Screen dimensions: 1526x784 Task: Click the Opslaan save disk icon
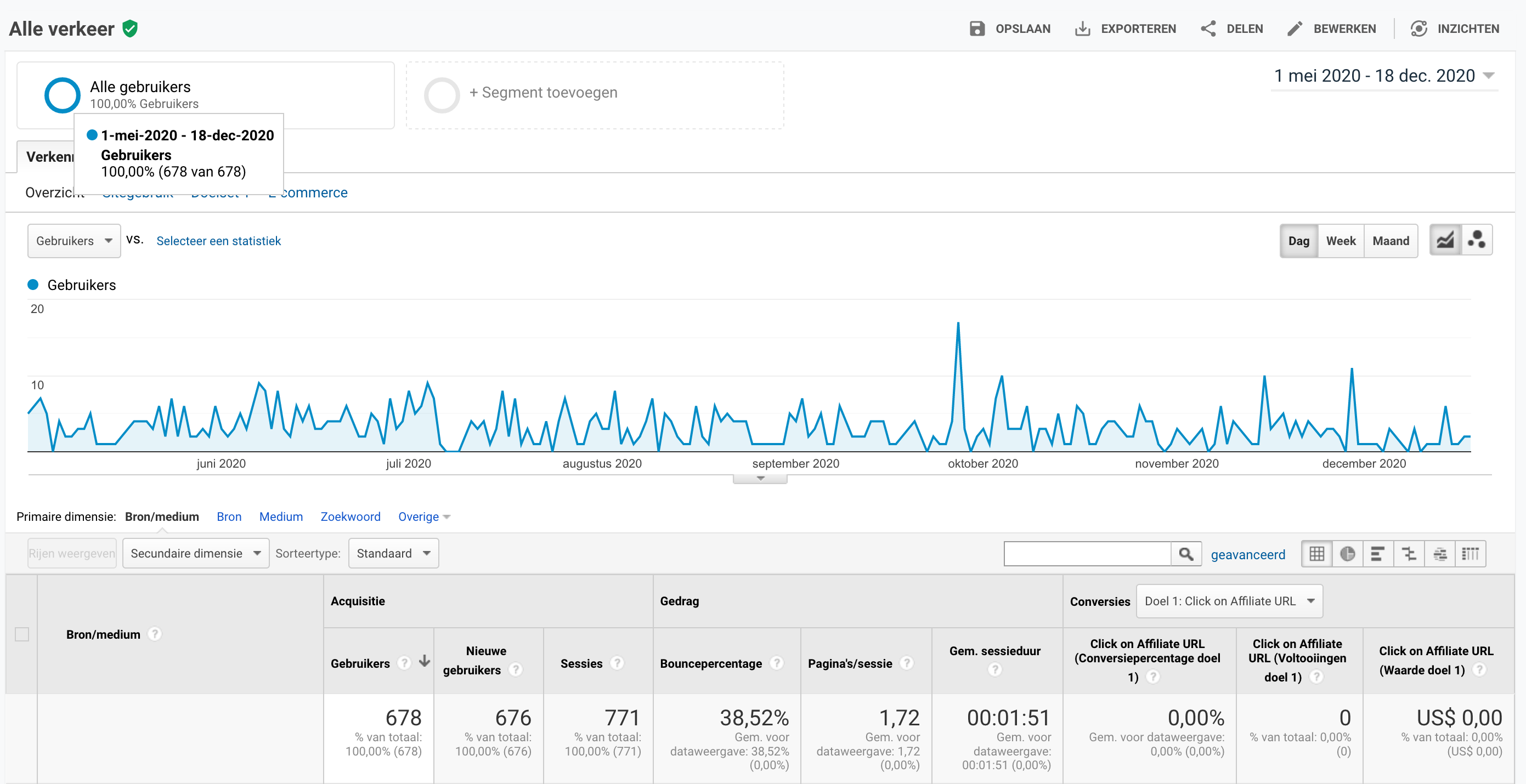point(977,29)
